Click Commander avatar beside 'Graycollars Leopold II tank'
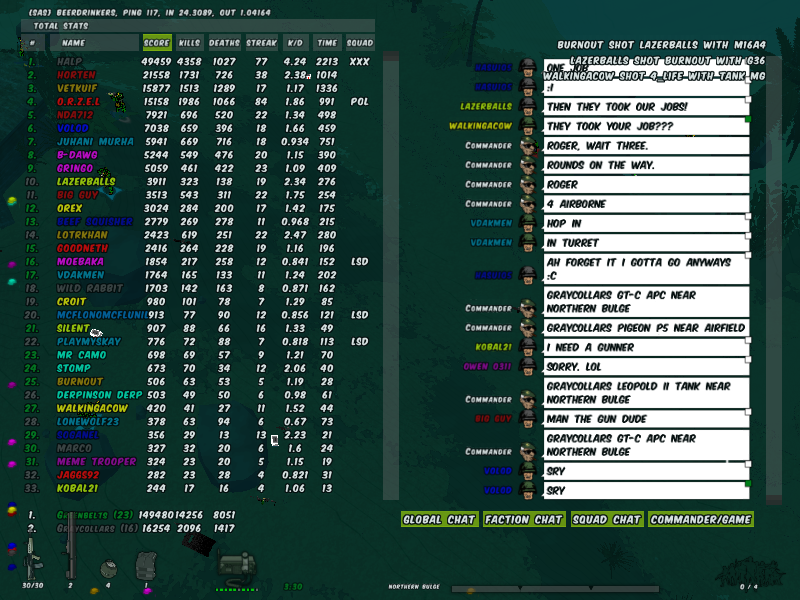 [x=529, y=399]
